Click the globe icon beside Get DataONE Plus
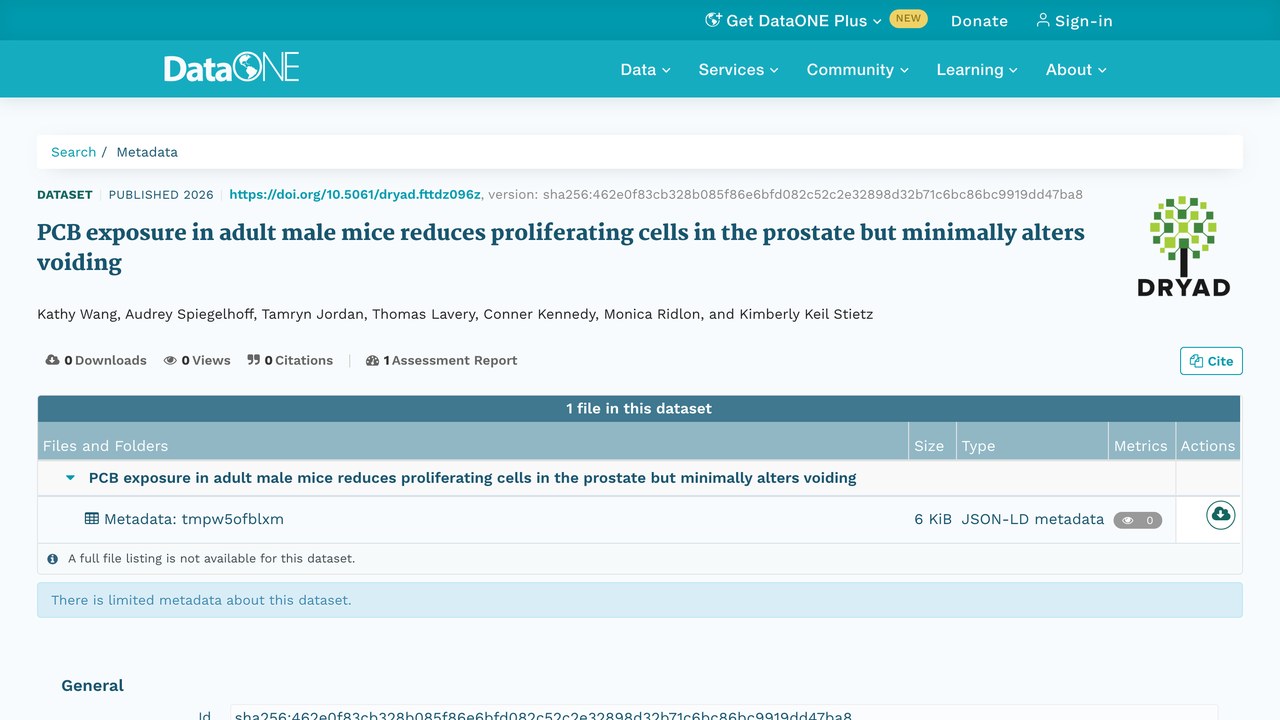The width and height of the screenshot is (1280, 720). [x=713, y=20]
